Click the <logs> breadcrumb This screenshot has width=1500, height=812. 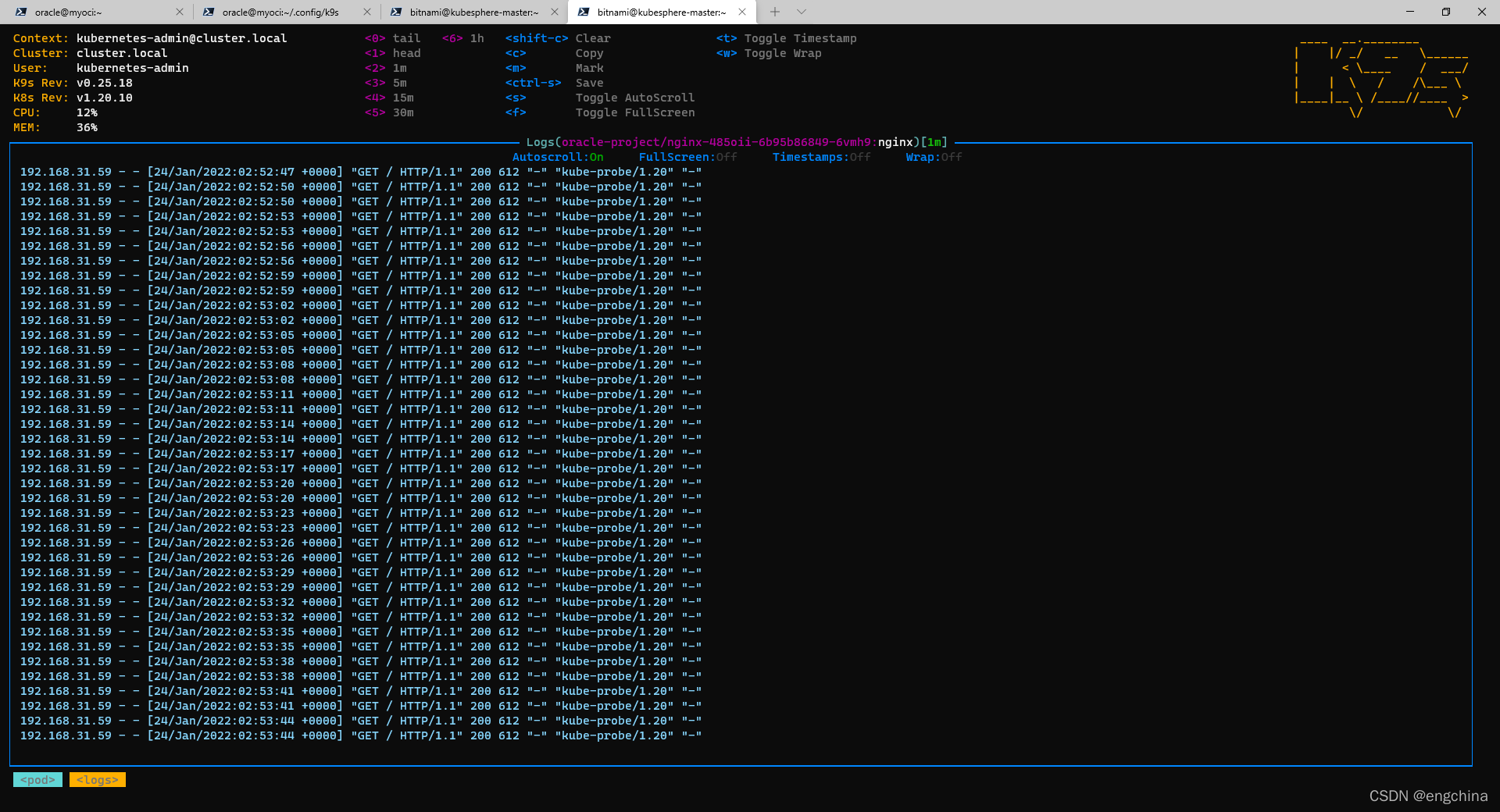tap(98, 780)
